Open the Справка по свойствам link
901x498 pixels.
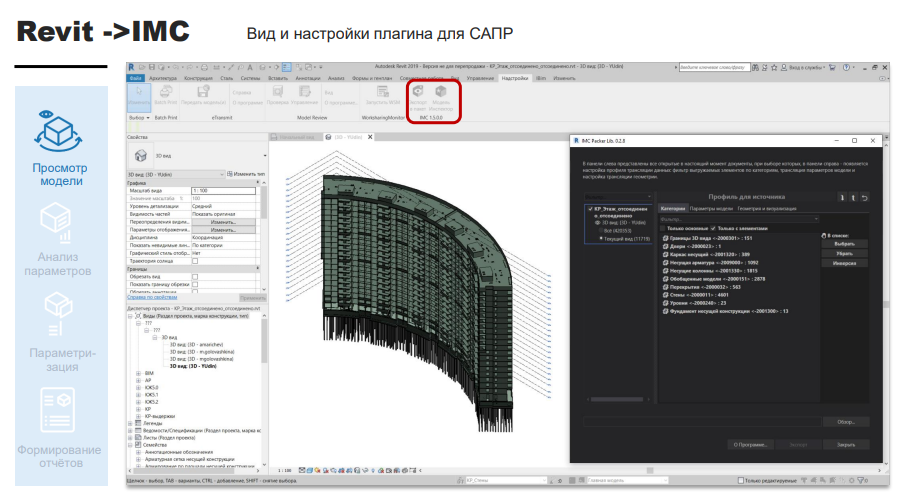click(152, 298)
